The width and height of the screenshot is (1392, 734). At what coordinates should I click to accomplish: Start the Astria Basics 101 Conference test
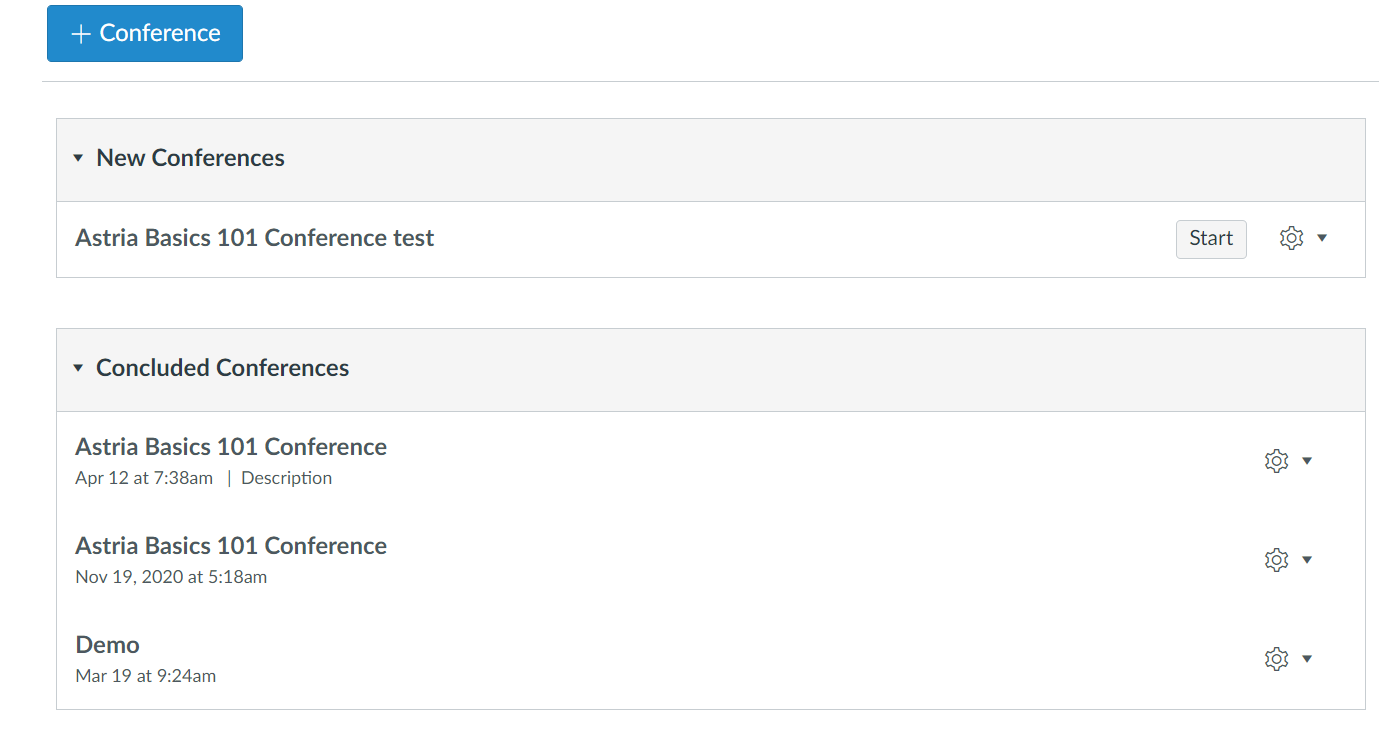click(x=1210, y=239)
